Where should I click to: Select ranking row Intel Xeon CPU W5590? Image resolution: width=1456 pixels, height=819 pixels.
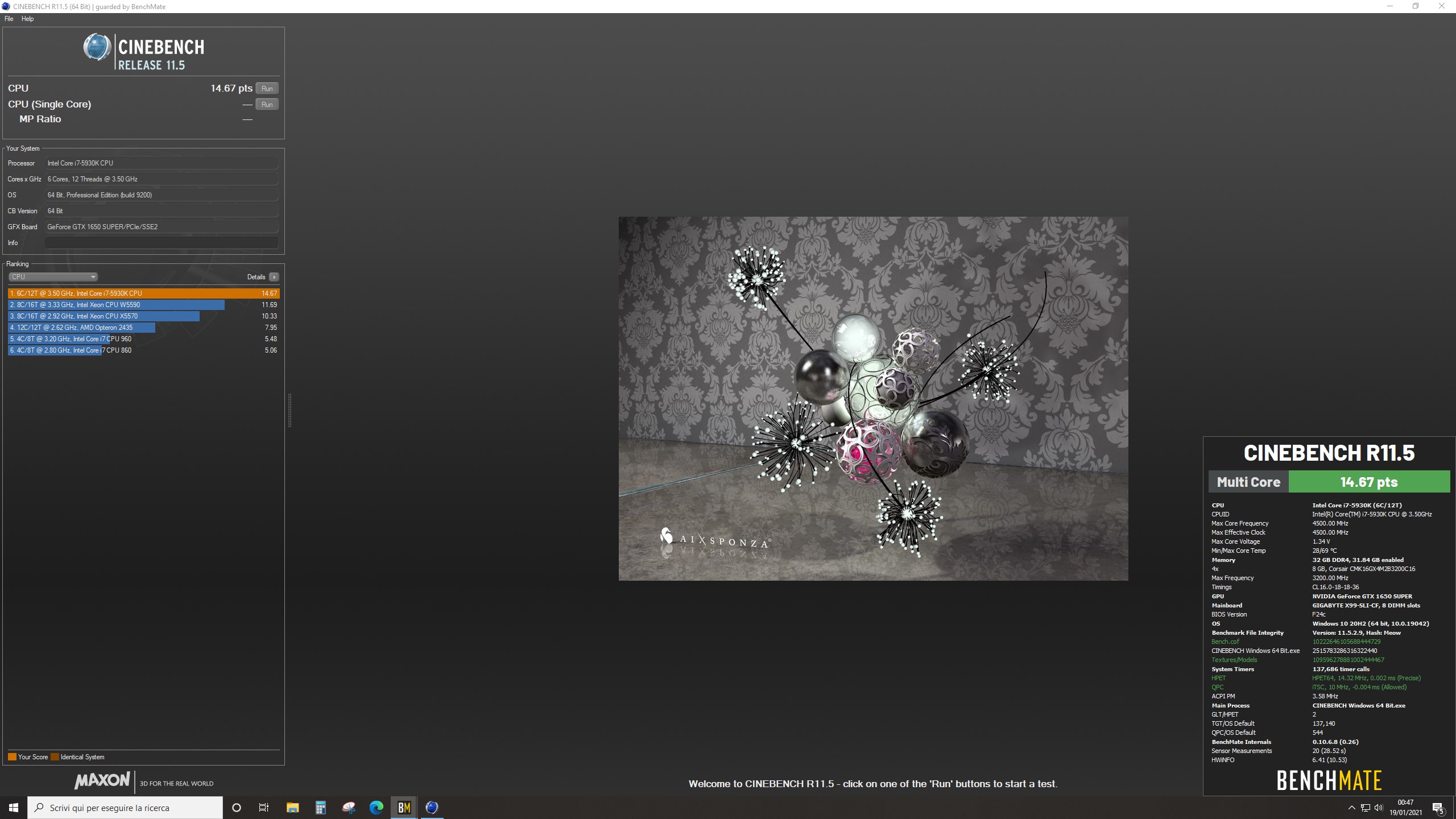point(144,305)
